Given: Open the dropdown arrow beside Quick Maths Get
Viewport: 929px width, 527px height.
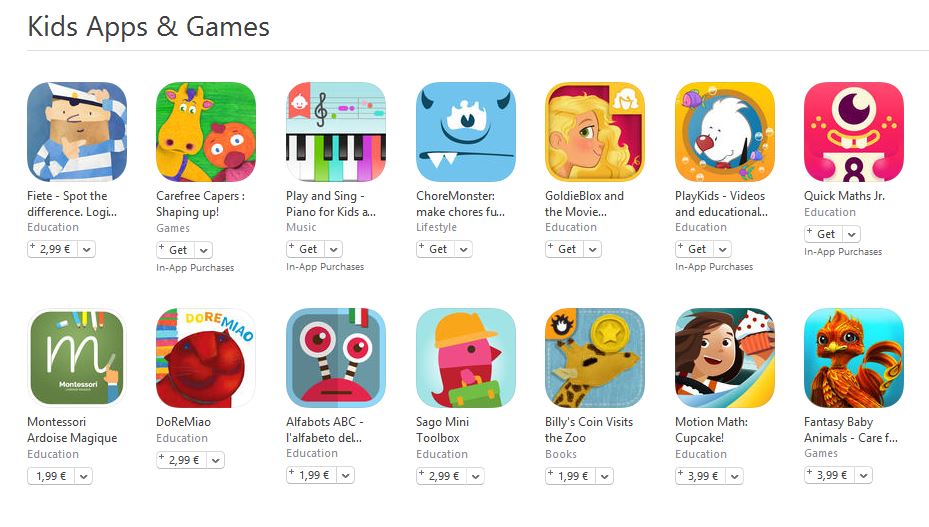Looking at the screenshot, I should (x=851, y=234).
